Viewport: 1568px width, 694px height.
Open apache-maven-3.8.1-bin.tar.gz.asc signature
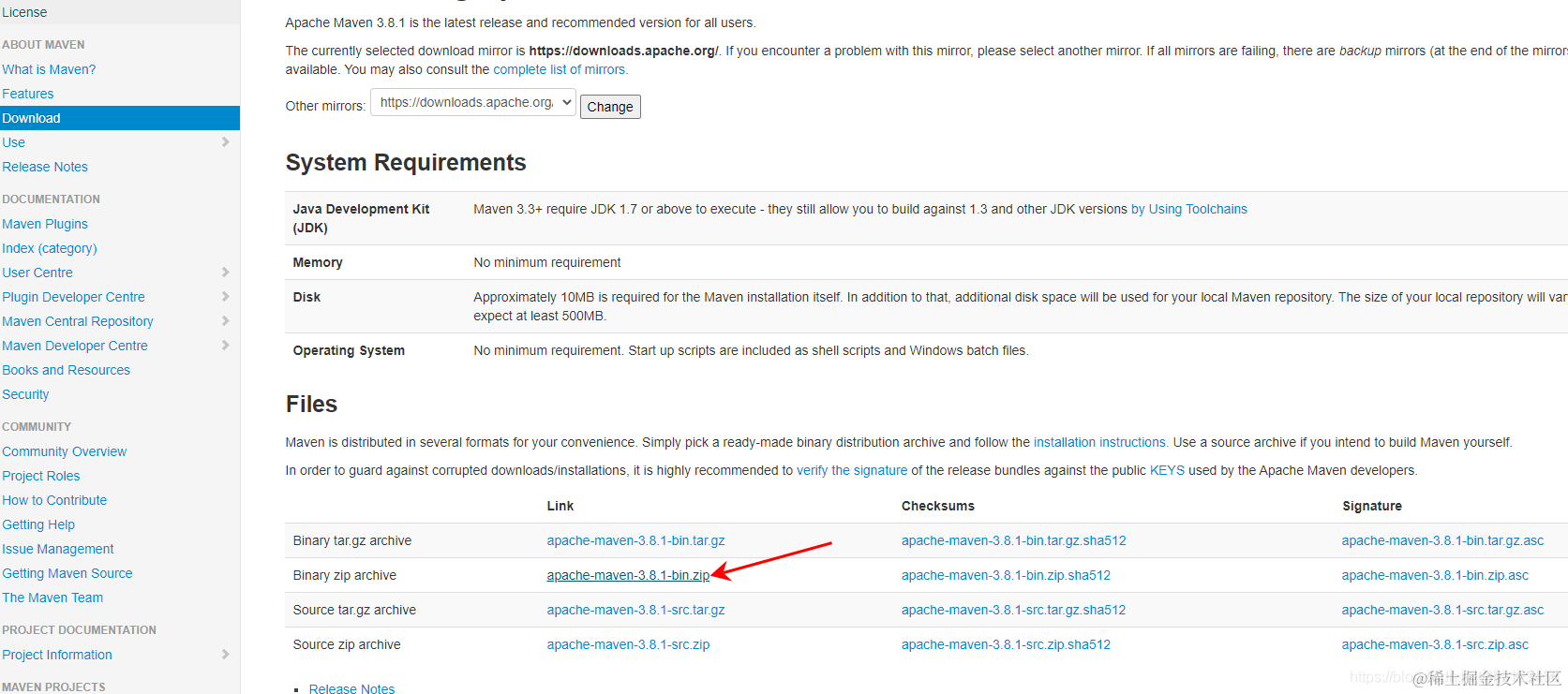point(1442,540)
